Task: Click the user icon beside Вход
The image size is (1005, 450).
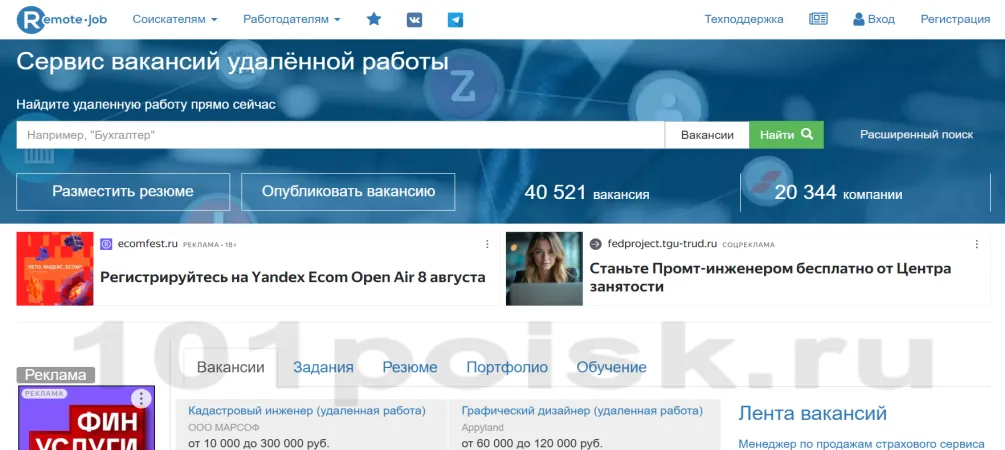Action: click(x=859, y=19)
